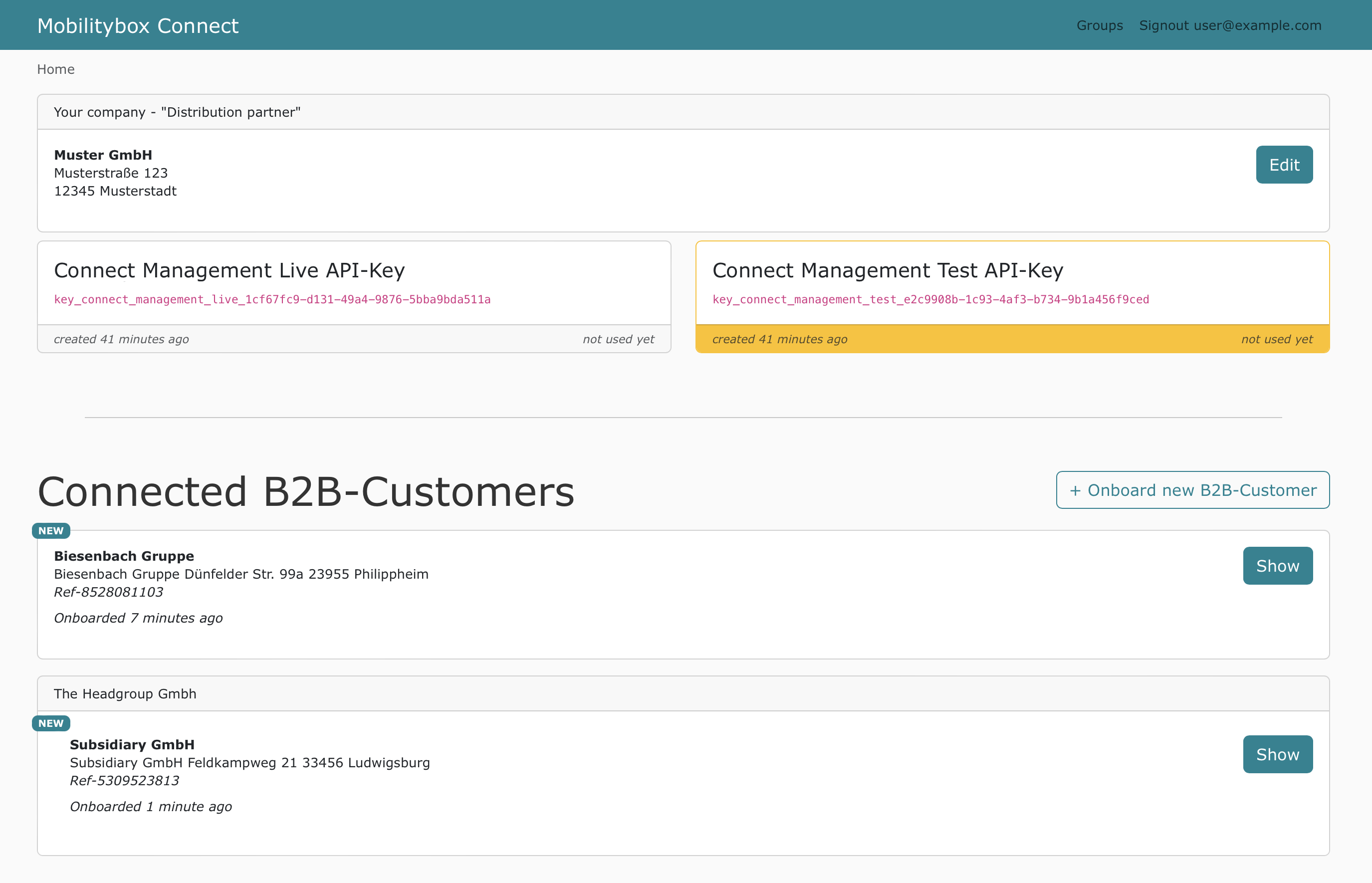Screen dimensions: 1372x883
Task: Click the live key's not used yet status
Action: 619,339
